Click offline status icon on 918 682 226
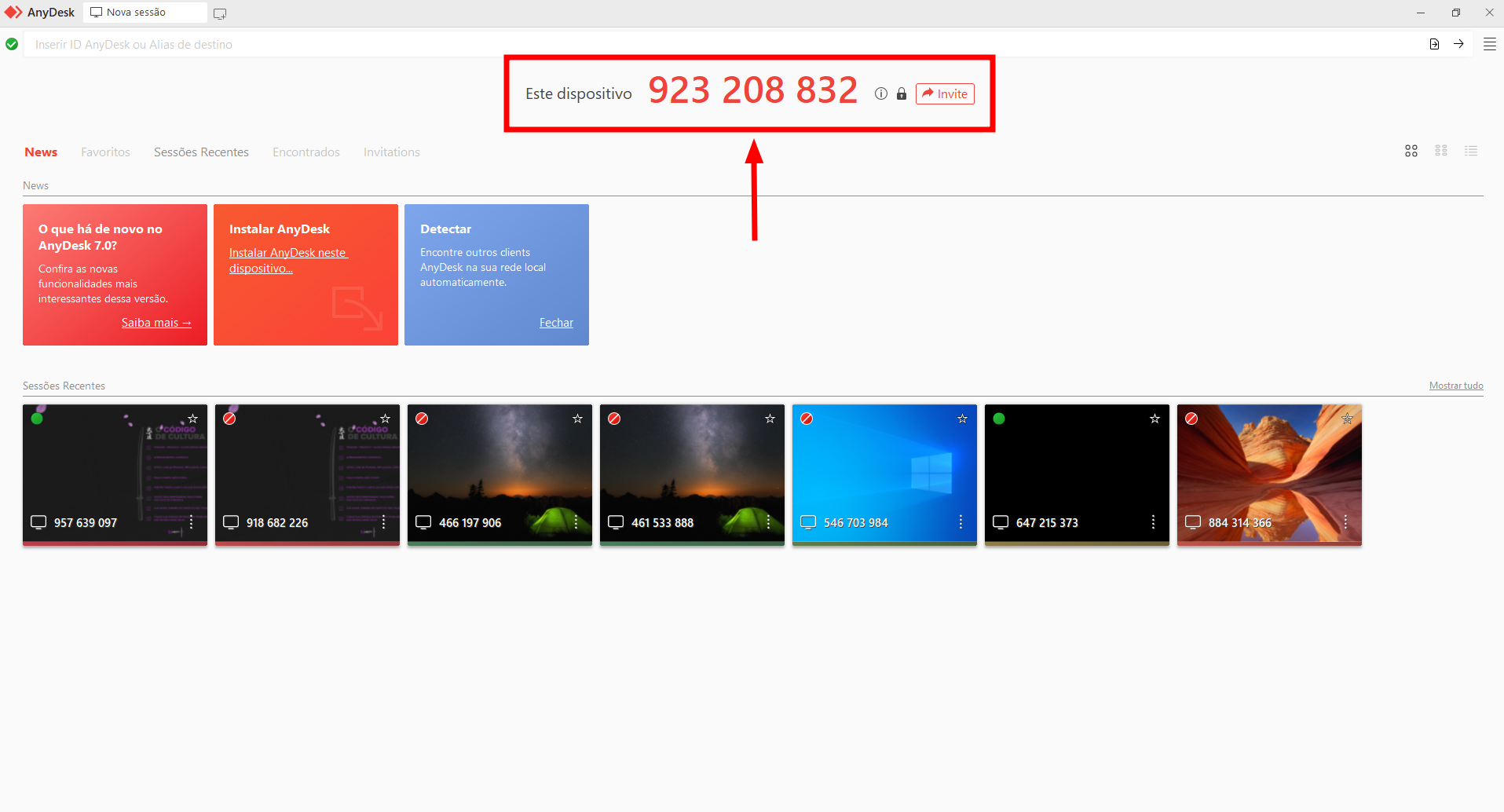 pyautogui.click(x=229, y=419)
